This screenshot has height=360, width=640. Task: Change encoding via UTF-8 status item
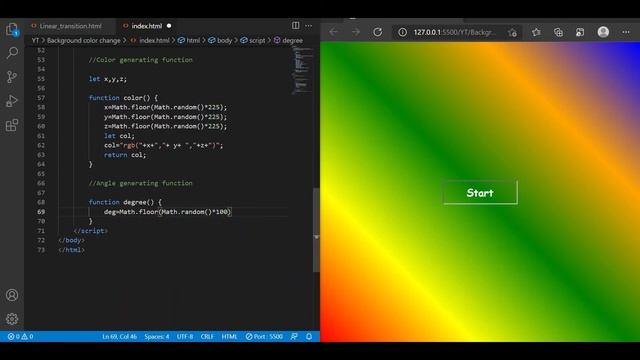[x=185, y=336]
